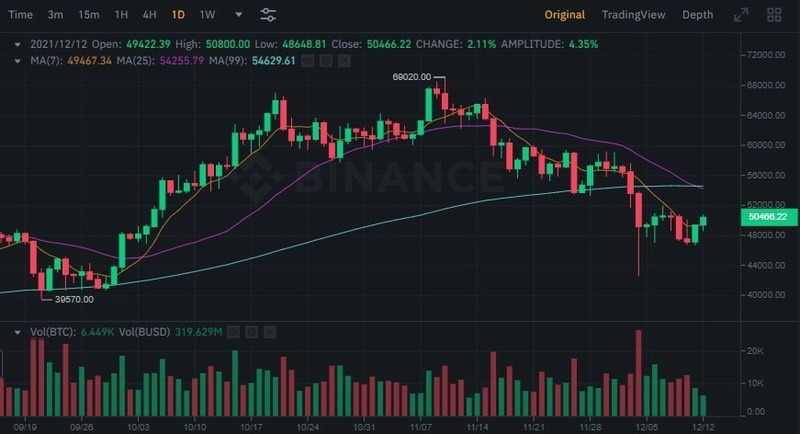Choose the Time line chart option
This screenshot has width=800, height=434.
tap(20, 15)
